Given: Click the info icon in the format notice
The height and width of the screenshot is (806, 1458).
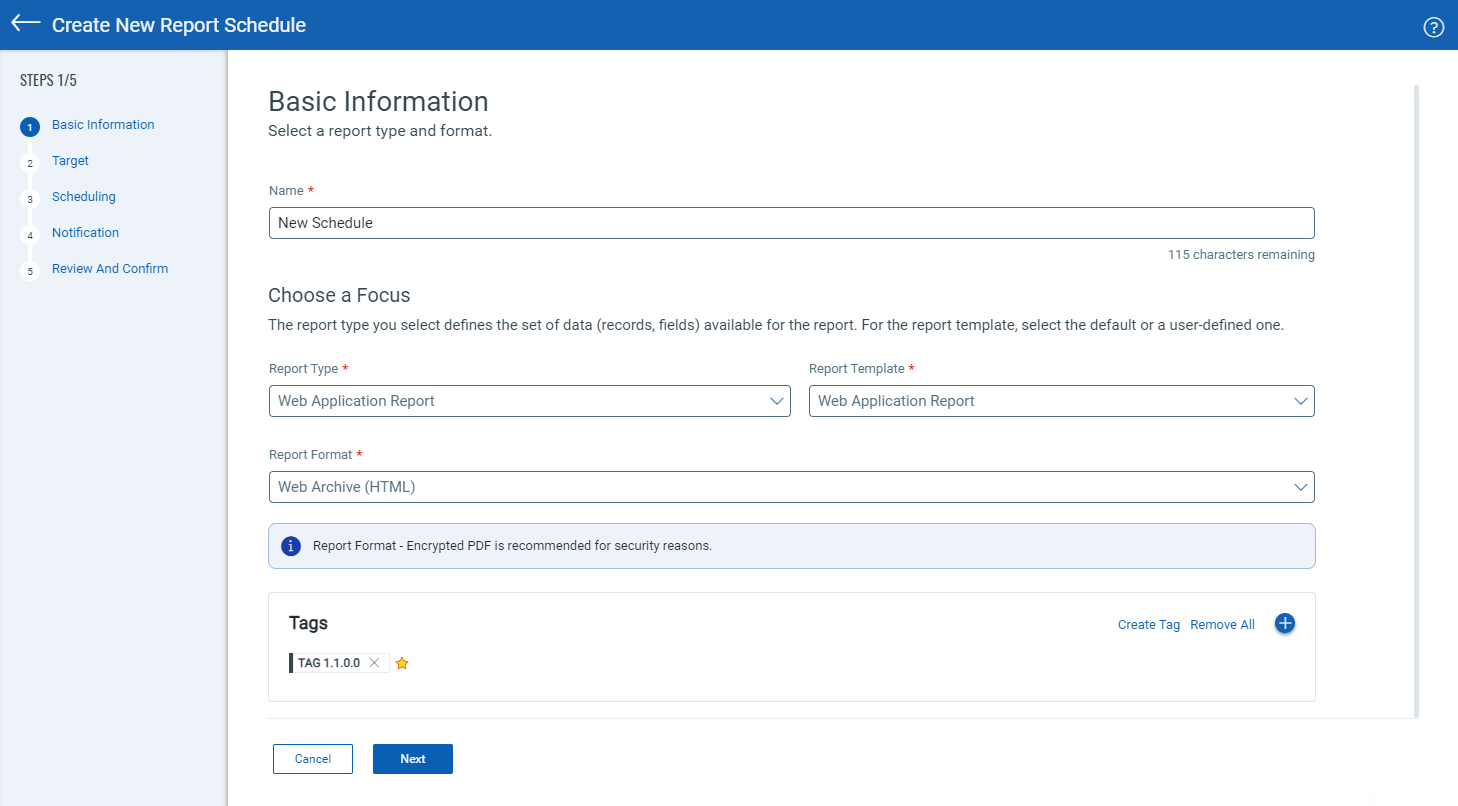Looking at the screenshot, I should pos(291,546).
